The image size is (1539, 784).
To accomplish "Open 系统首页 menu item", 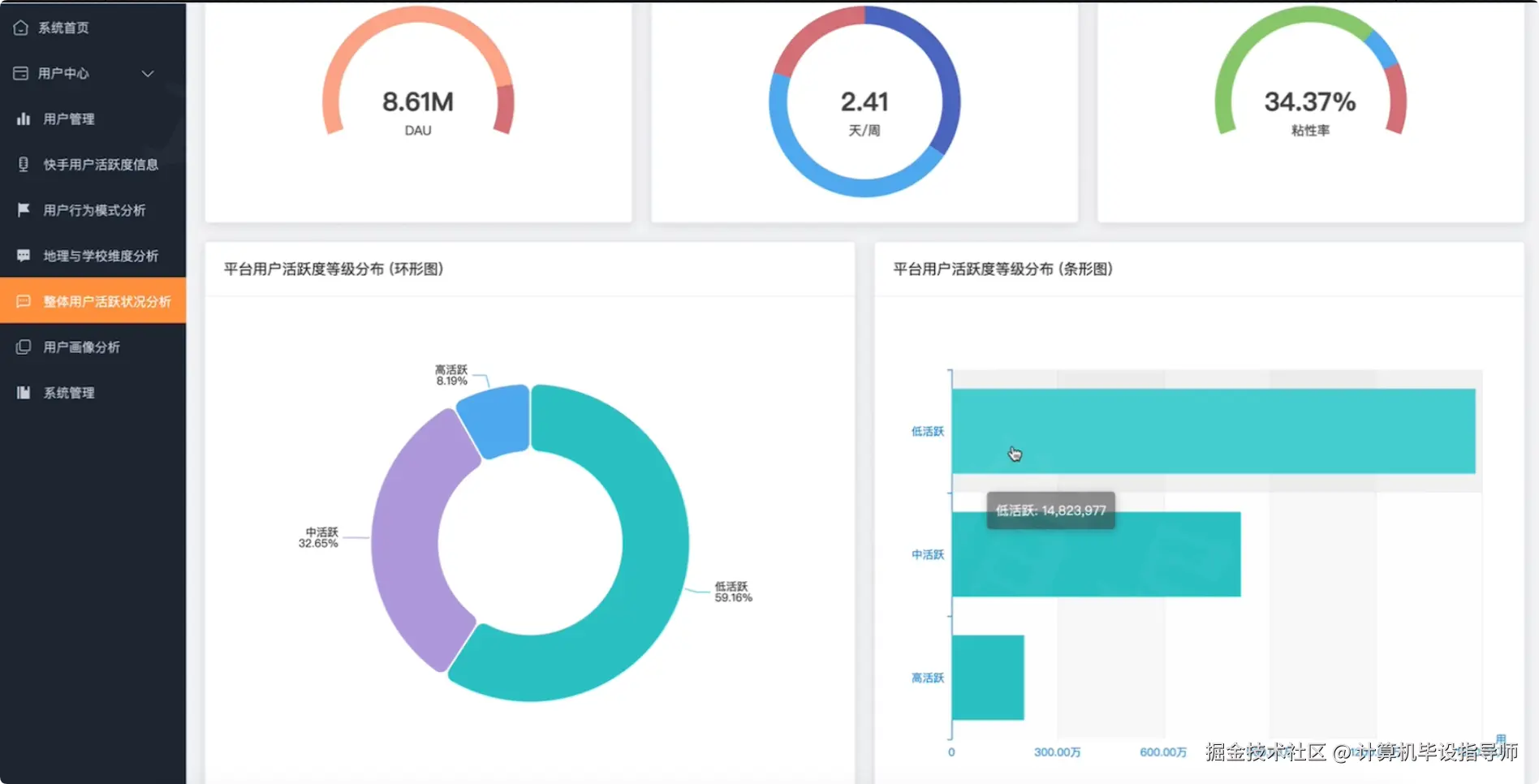I will tap(93, 28).
